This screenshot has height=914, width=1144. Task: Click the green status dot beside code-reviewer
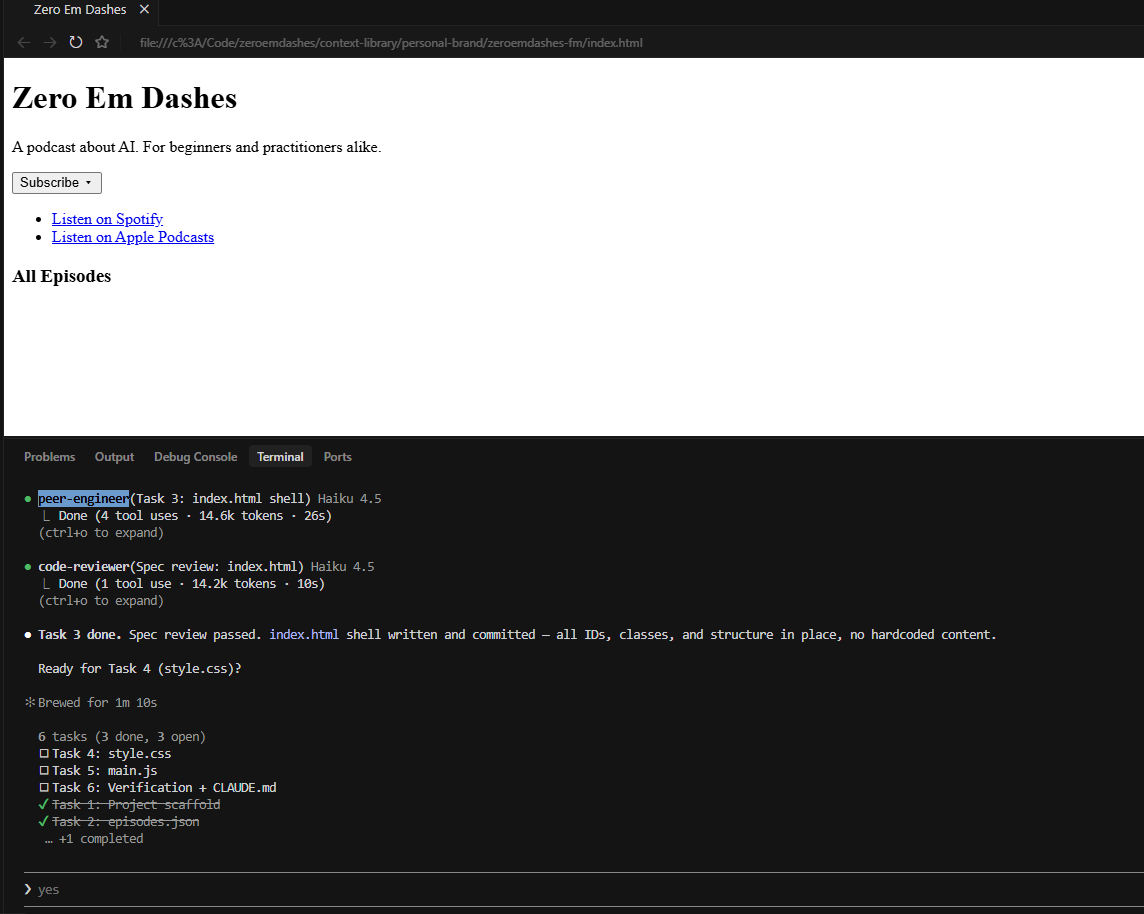[28, 567]
